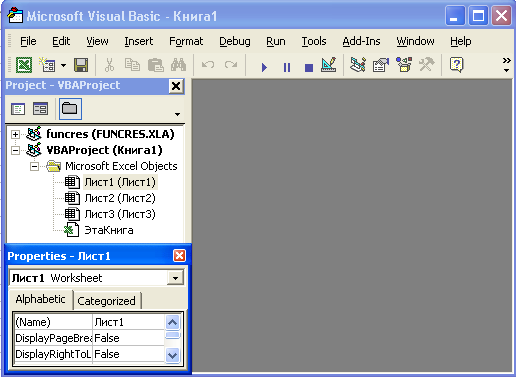516x377 pixels.
Task: Toggle Design Mode icon
Action: (329, 65)
